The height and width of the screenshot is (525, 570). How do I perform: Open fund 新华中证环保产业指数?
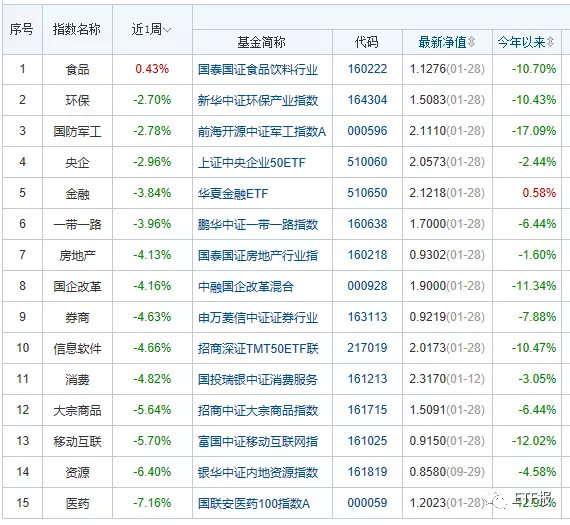[x=258, y=100]
